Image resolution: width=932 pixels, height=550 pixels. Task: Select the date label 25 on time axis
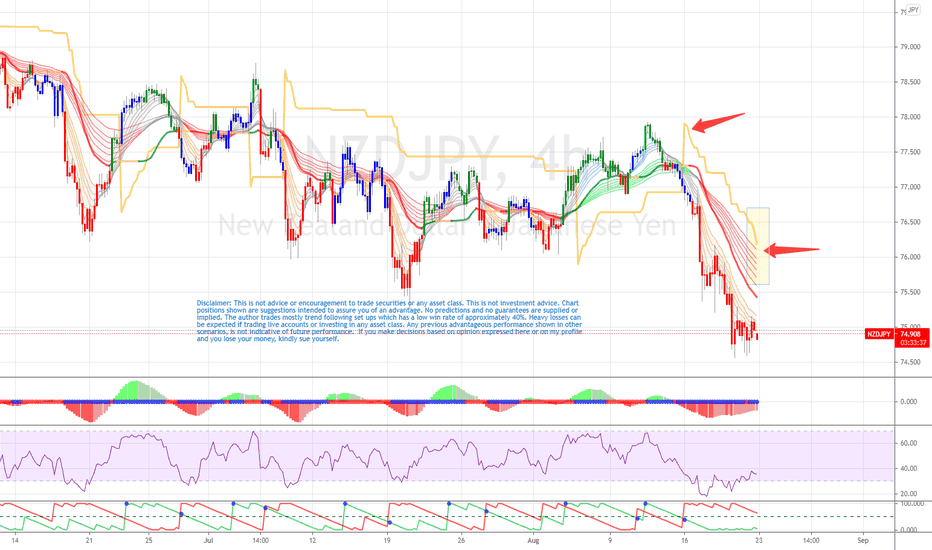(149, 540)
